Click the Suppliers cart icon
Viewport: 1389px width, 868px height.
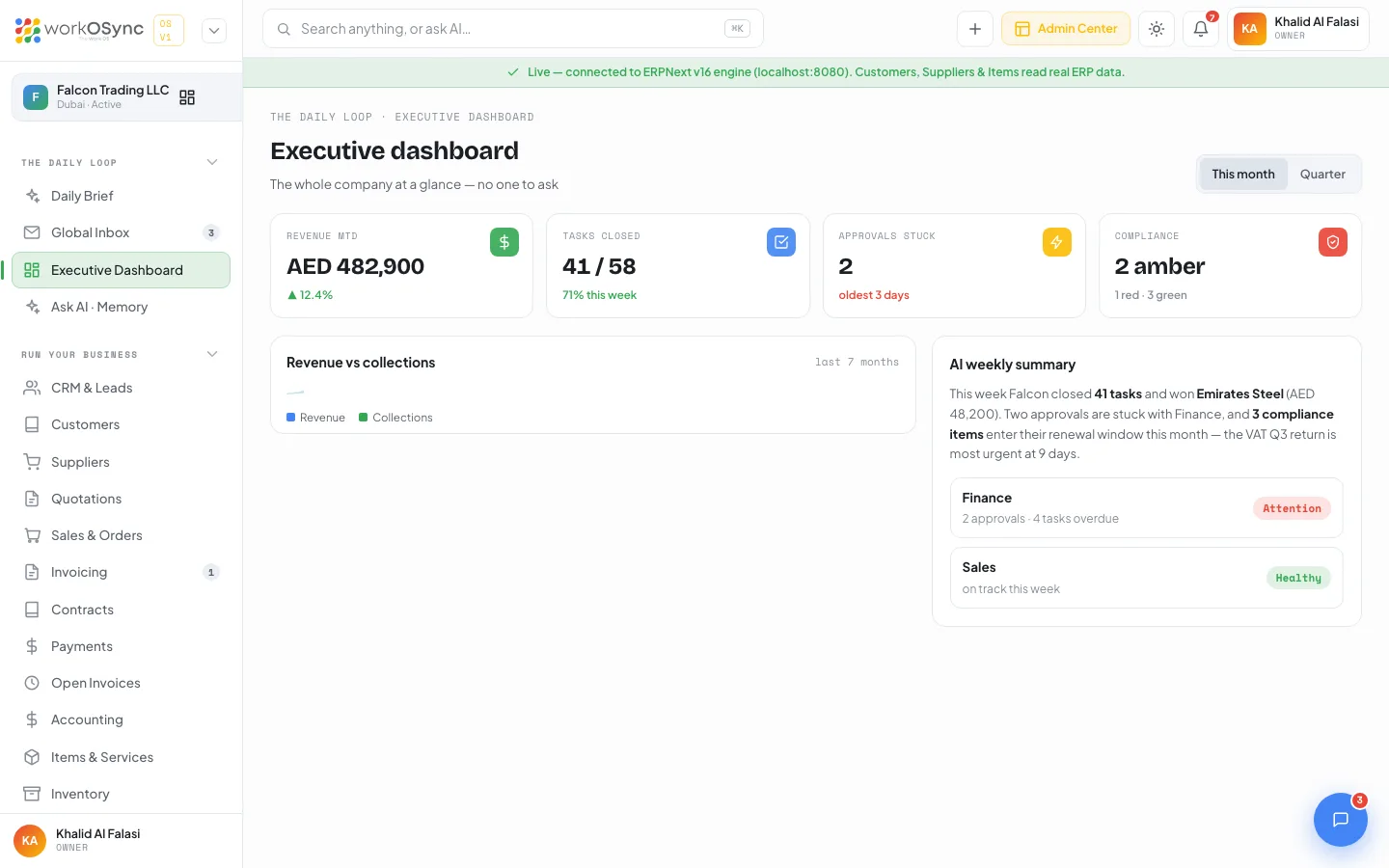tap(32, 462)
